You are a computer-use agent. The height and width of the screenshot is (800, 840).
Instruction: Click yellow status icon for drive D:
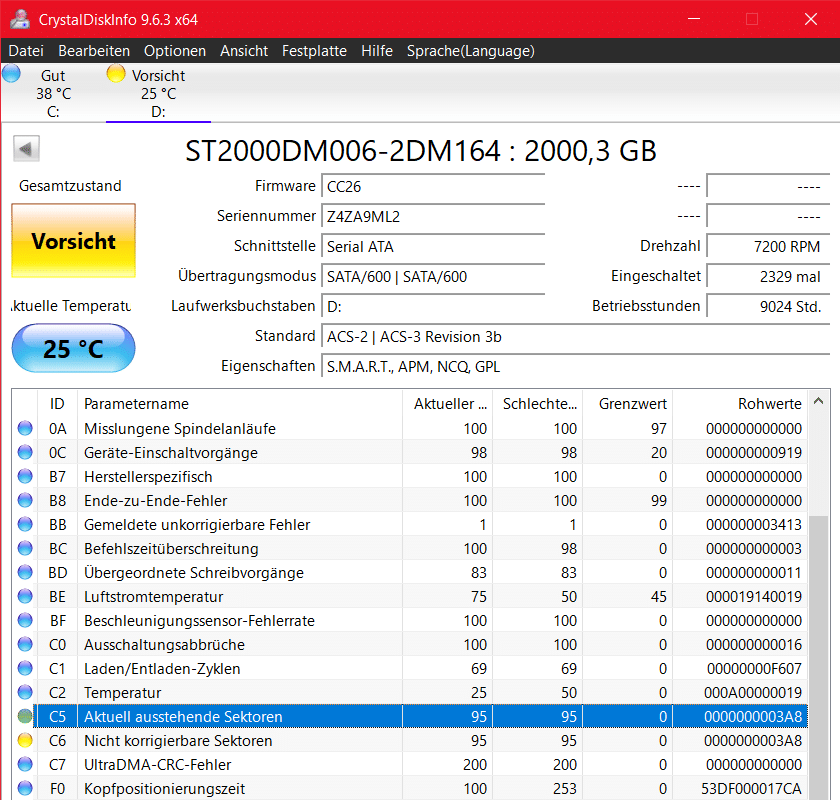tap(116, 73)
